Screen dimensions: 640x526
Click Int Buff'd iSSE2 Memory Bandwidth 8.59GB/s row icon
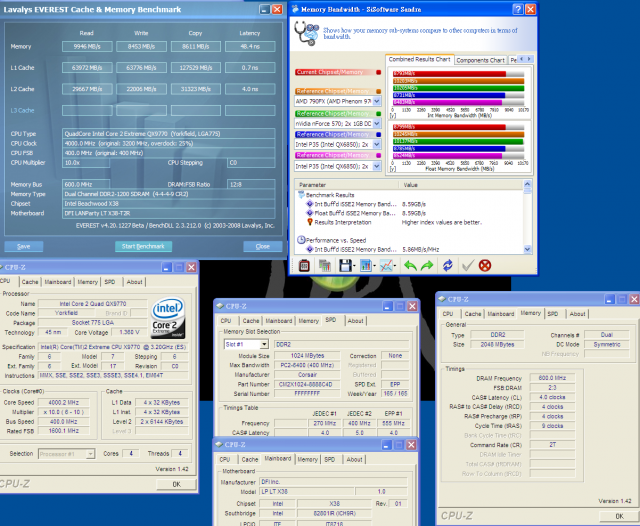point(310,204)
